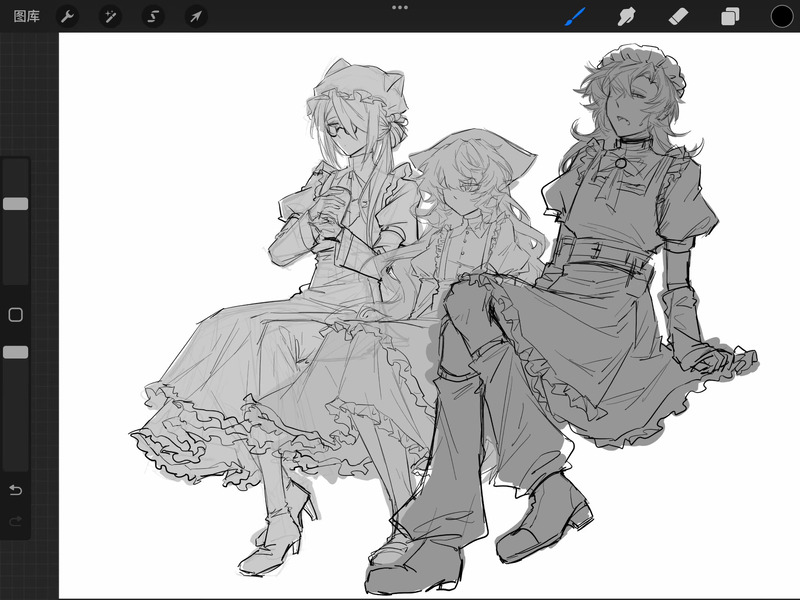Click the brush opacity slider handle

point(16,353)
